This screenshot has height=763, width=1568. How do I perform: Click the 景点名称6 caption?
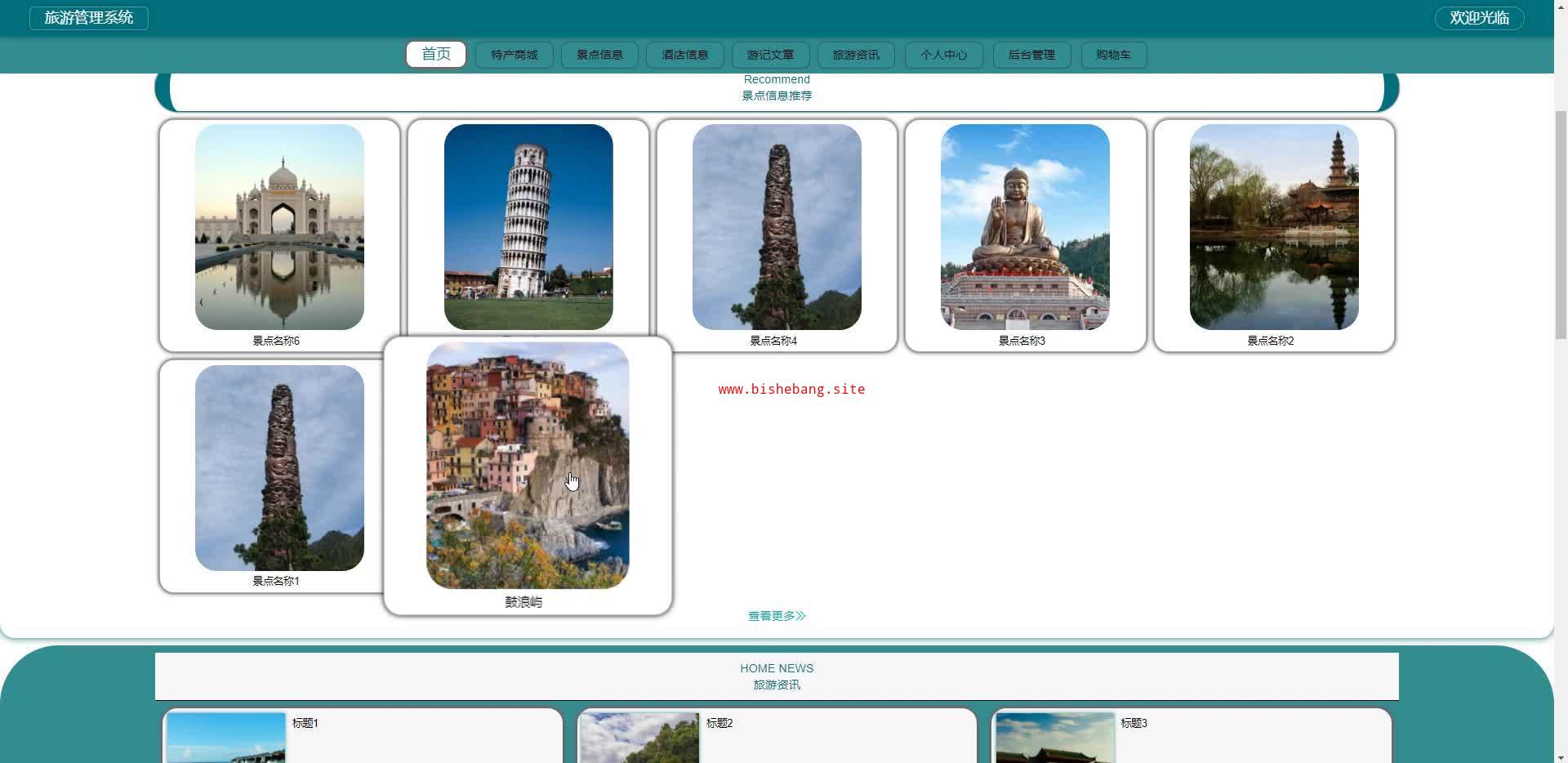276,341
